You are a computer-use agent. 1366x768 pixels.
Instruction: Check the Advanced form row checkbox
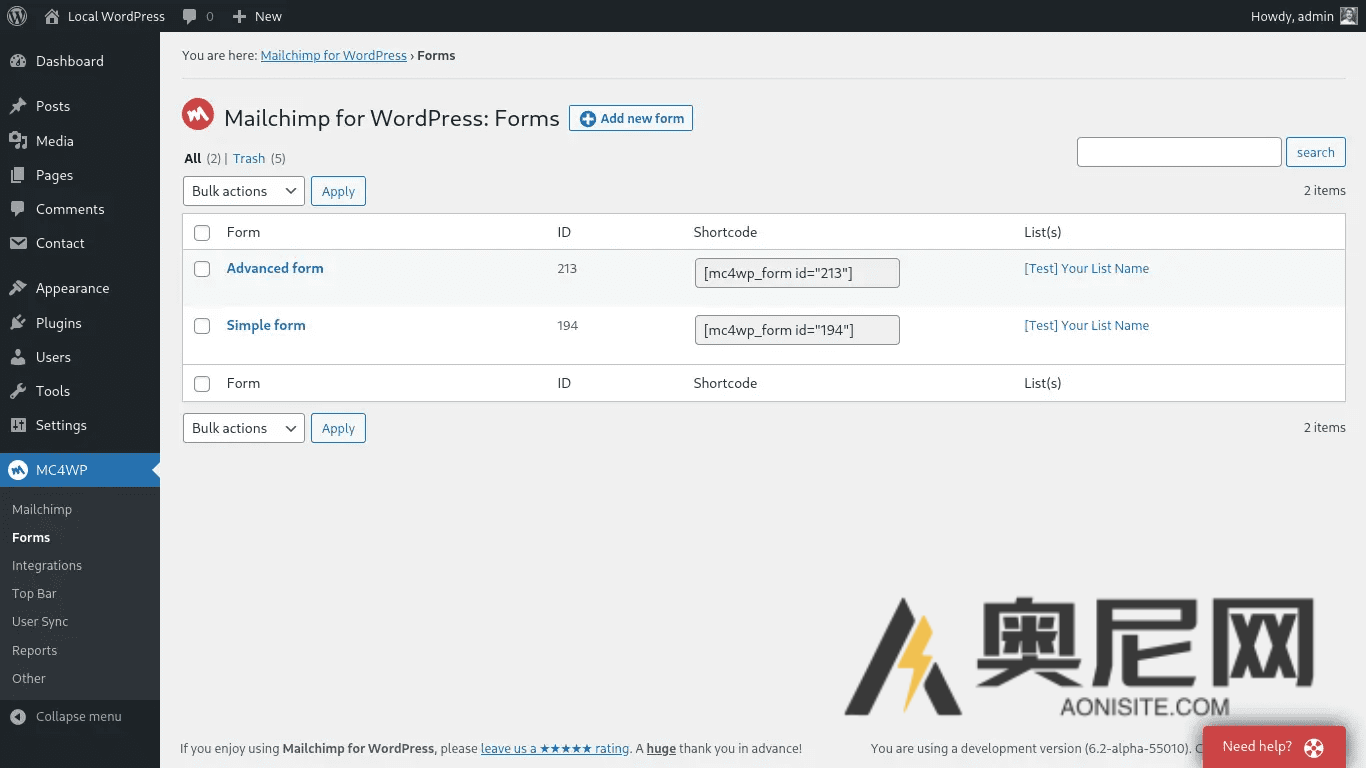pos(202,269)
